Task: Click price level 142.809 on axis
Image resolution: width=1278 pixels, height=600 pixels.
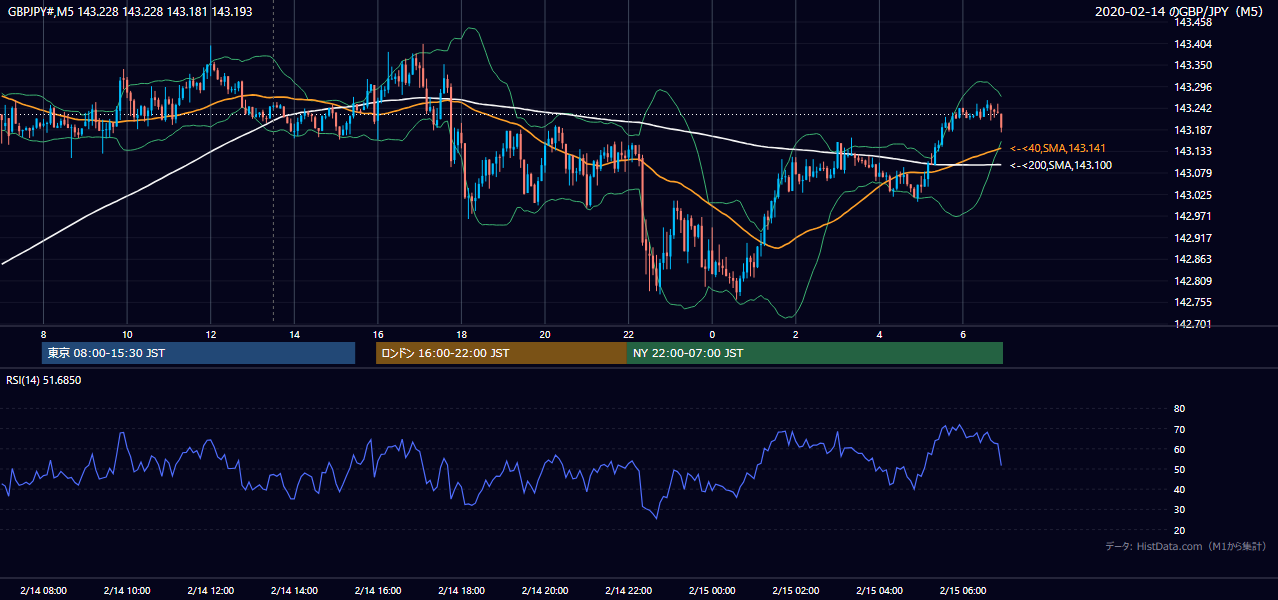Action: point(1192,281)
